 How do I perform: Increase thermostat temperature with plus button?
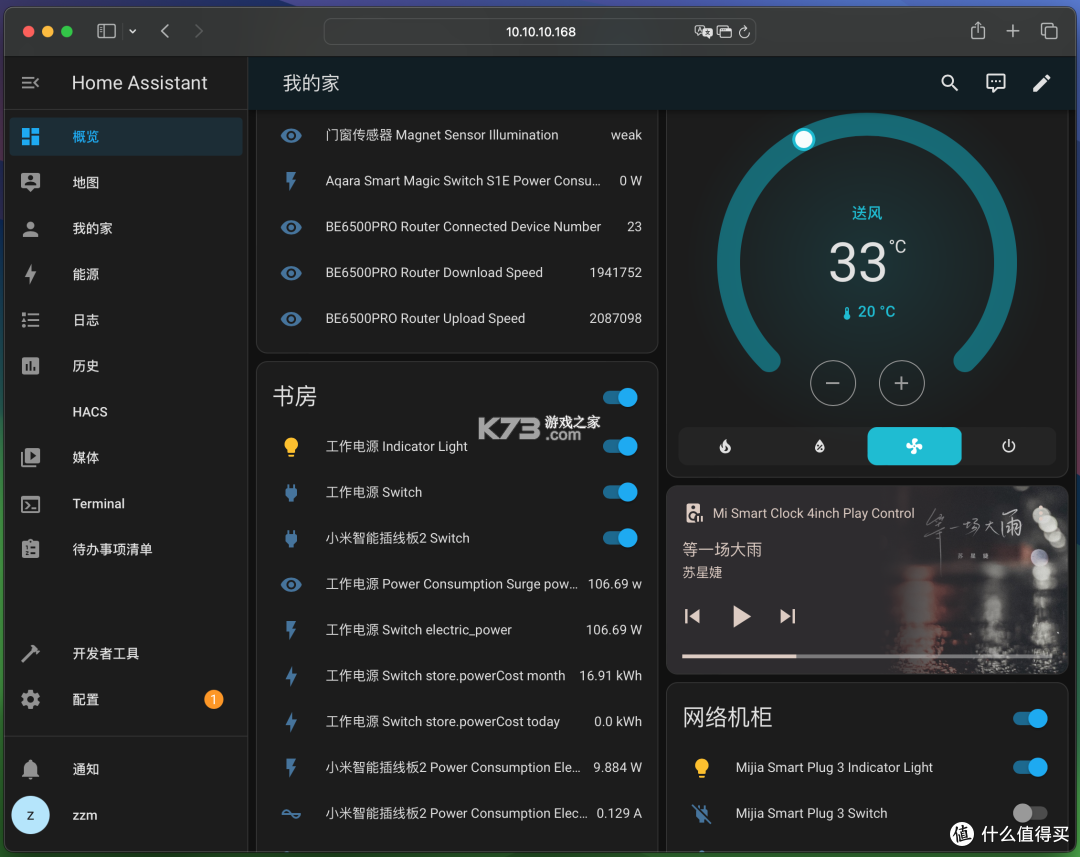[902, 383]
